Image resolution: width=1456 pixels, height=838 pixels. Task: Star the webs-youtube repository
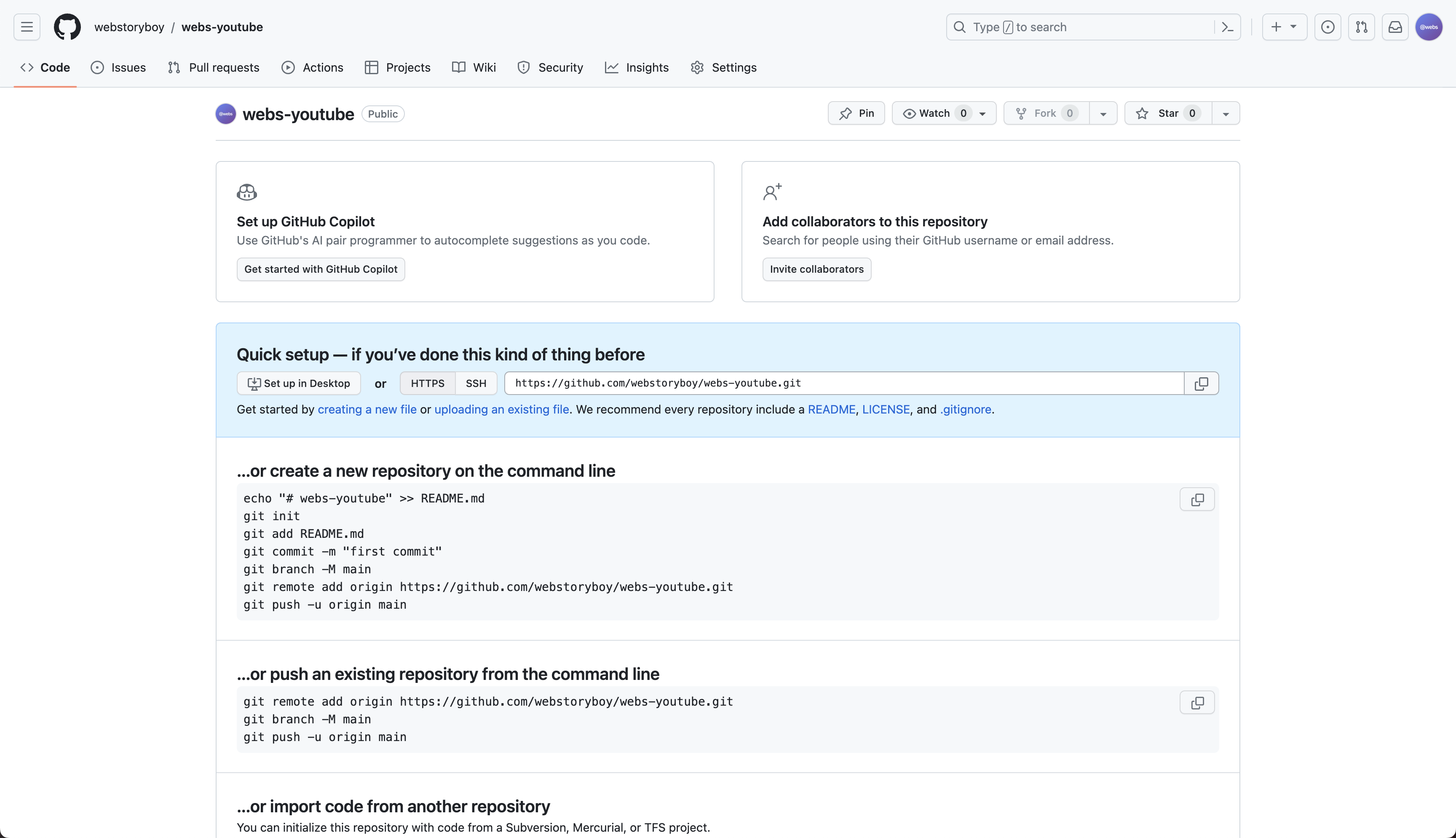pos(1168,113)
